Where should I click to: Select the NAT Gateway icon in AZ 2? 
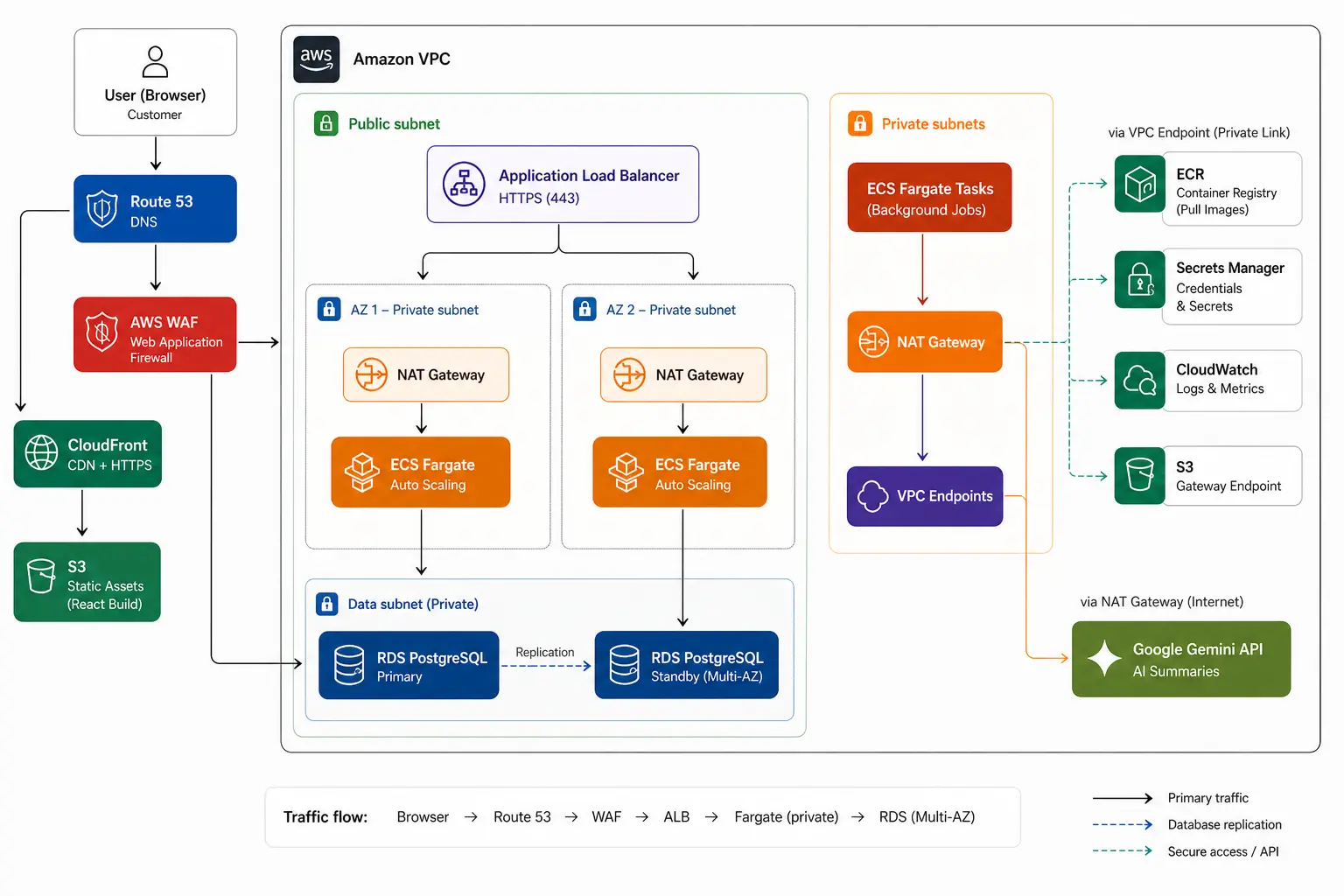pos(629,374)
